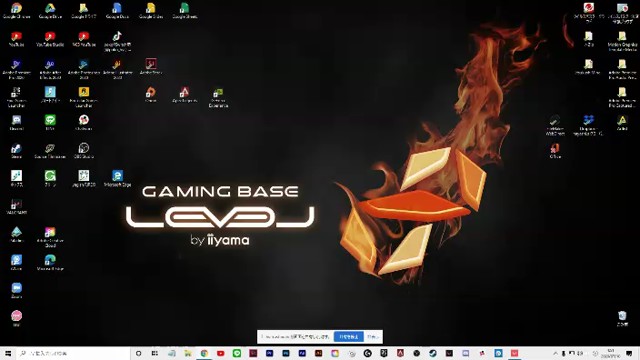Click the text link beside the blue popup button
640x360 pixels.
tap(373, 337)
